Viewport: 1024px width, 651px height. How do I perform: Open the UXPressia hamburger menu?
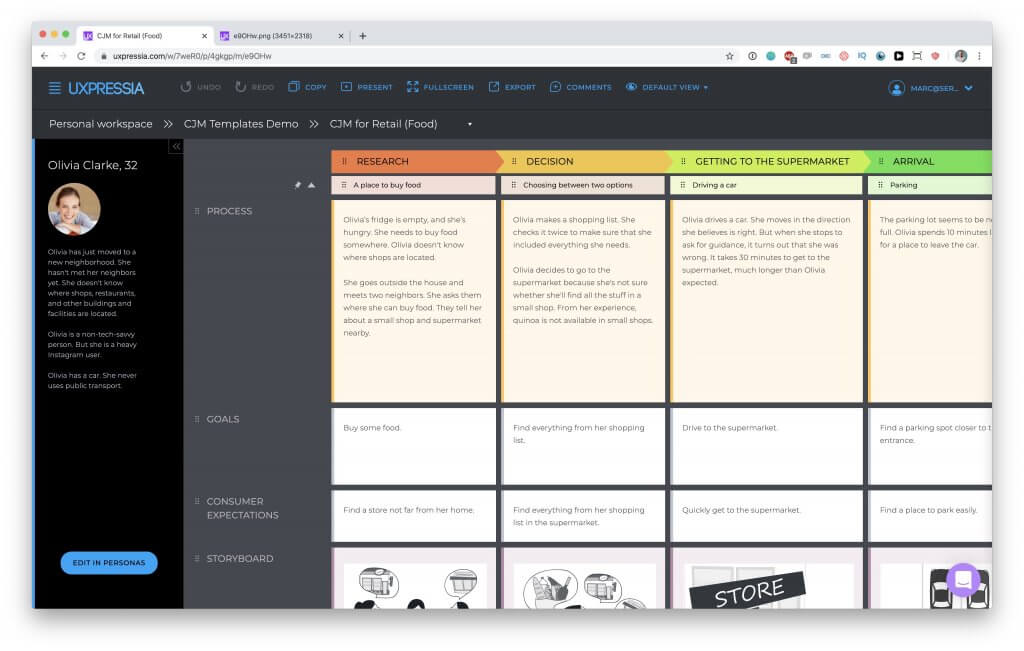(x=55, y=88)
